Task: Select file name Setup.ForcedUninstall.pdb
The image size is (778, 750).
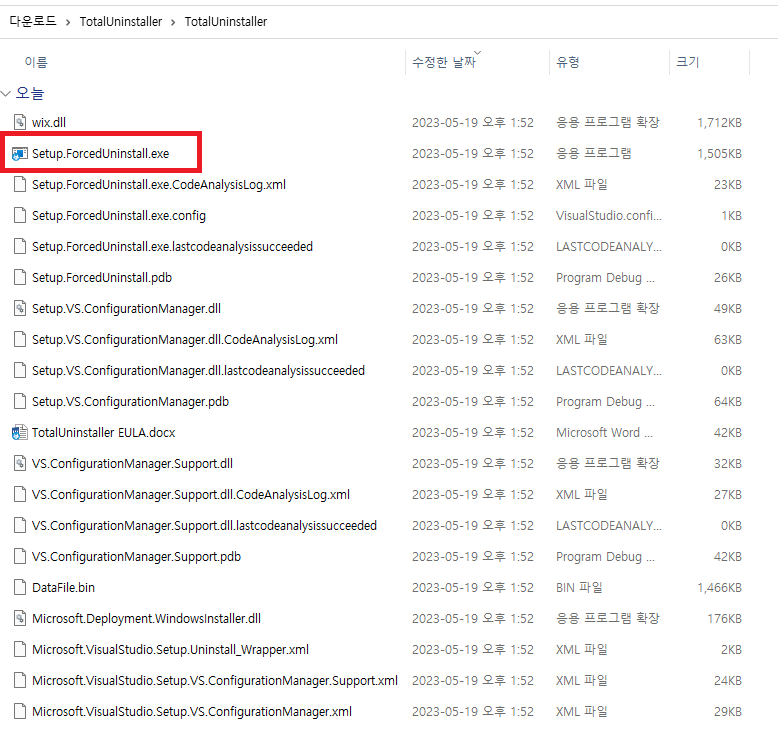Action: (x=102, y=277)
